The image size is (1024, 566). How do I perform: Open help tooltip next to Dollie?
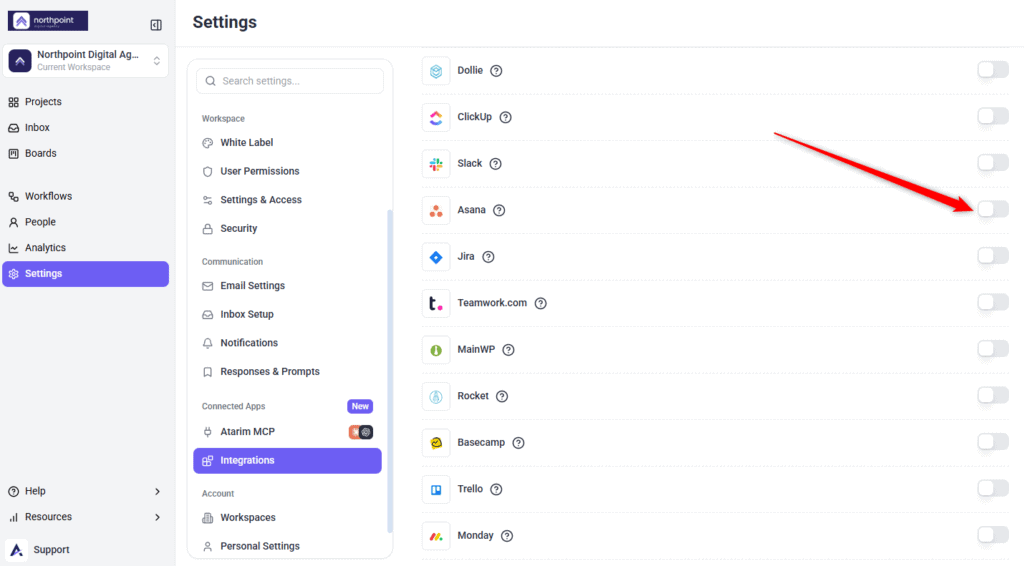click(496, 71)
